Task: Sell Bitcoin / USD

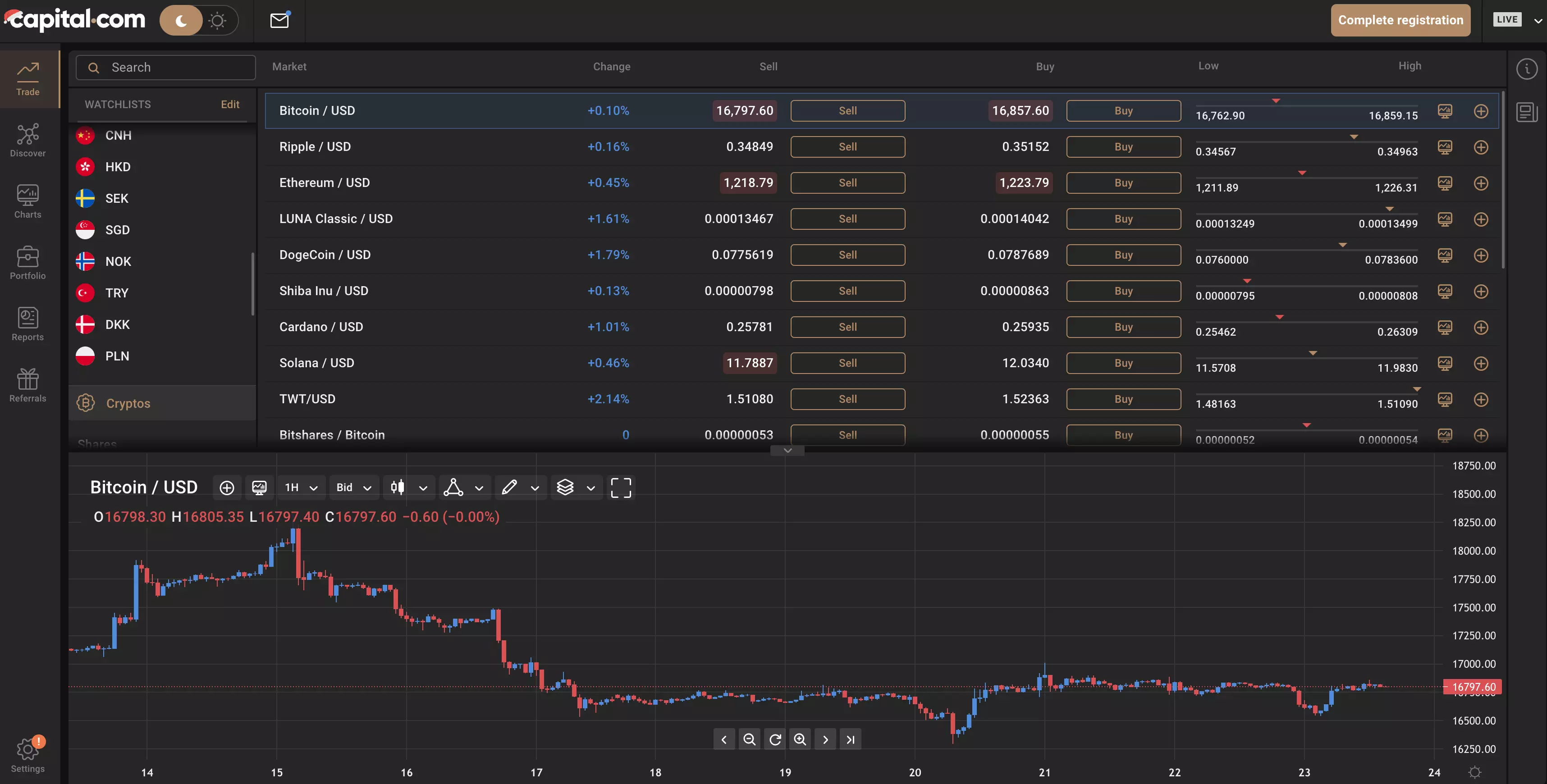Action: (x=847, y=111)
